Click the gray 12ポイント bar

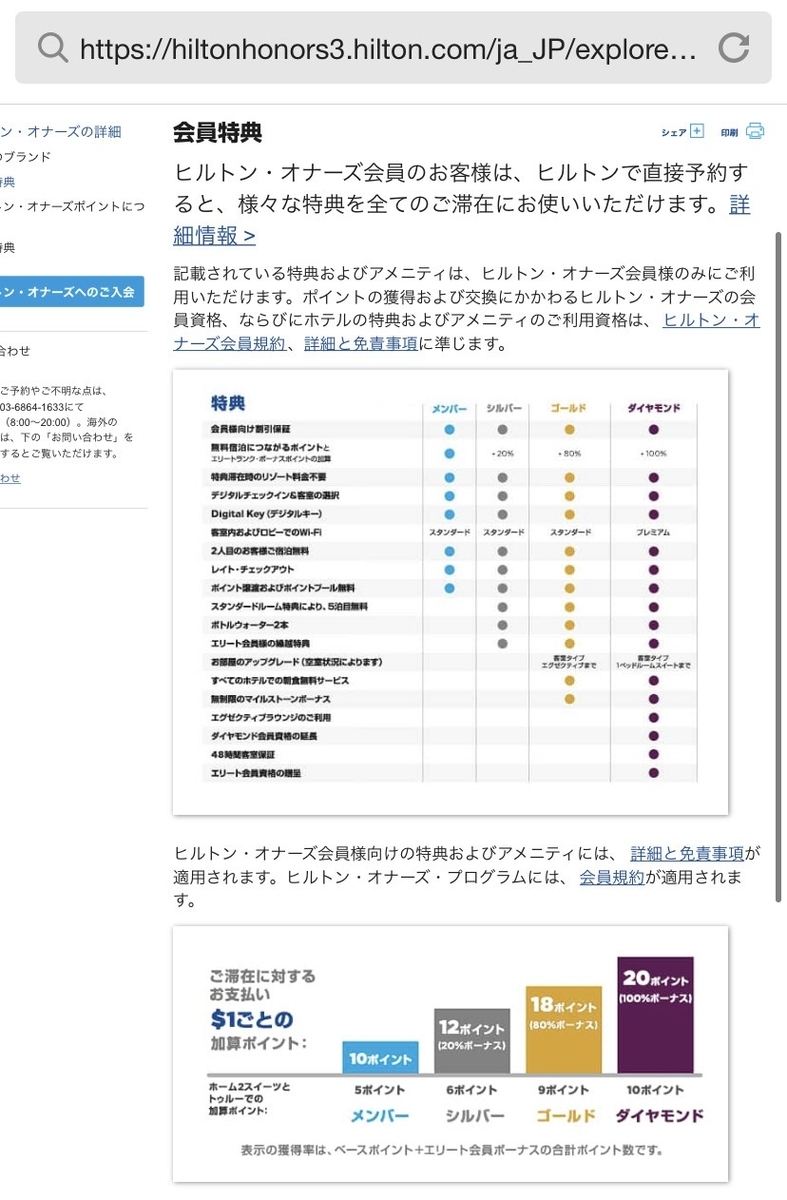point(472,1041)
